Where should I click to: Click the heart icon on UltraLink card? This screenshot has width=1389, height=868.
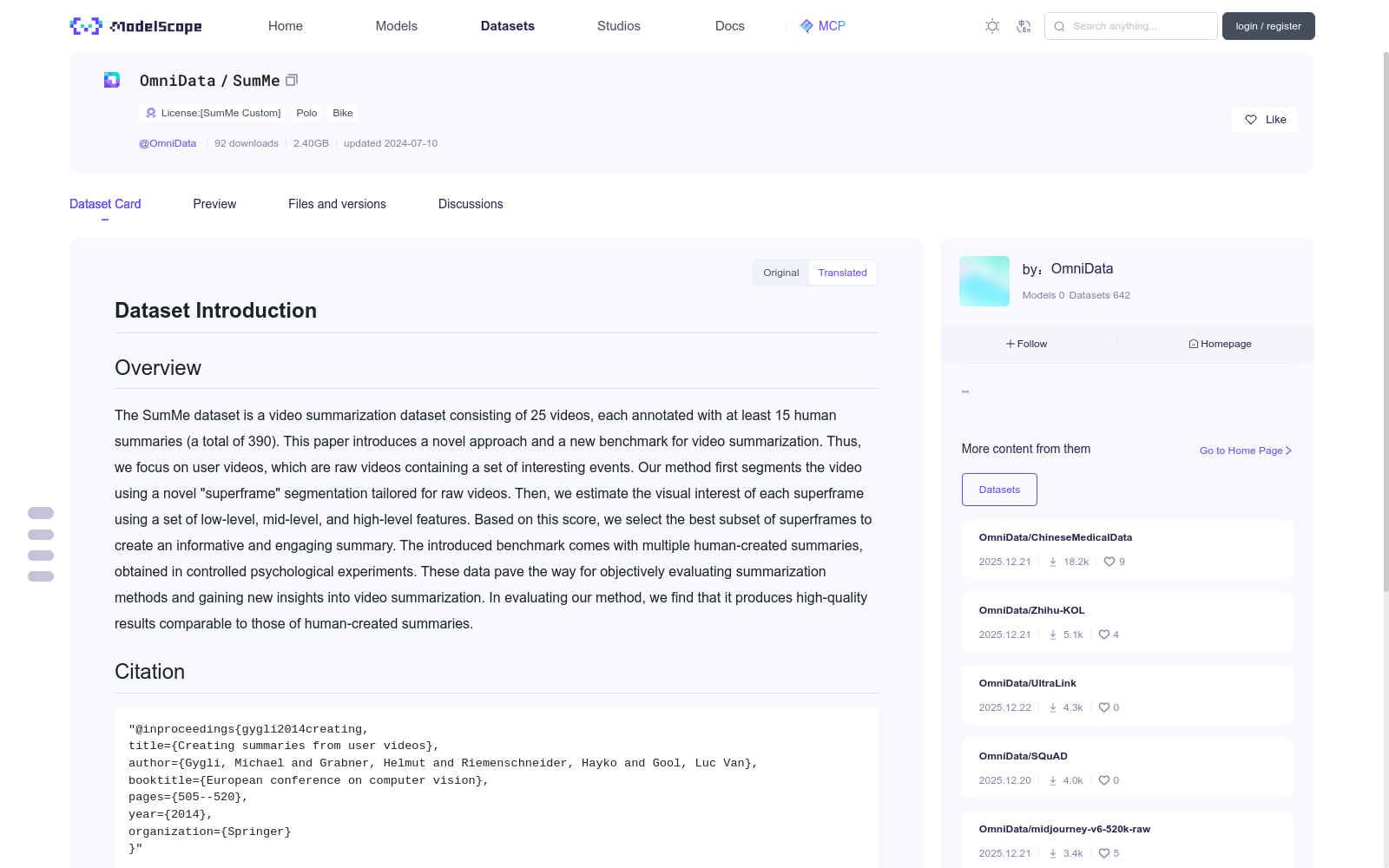pos(1104,707)
